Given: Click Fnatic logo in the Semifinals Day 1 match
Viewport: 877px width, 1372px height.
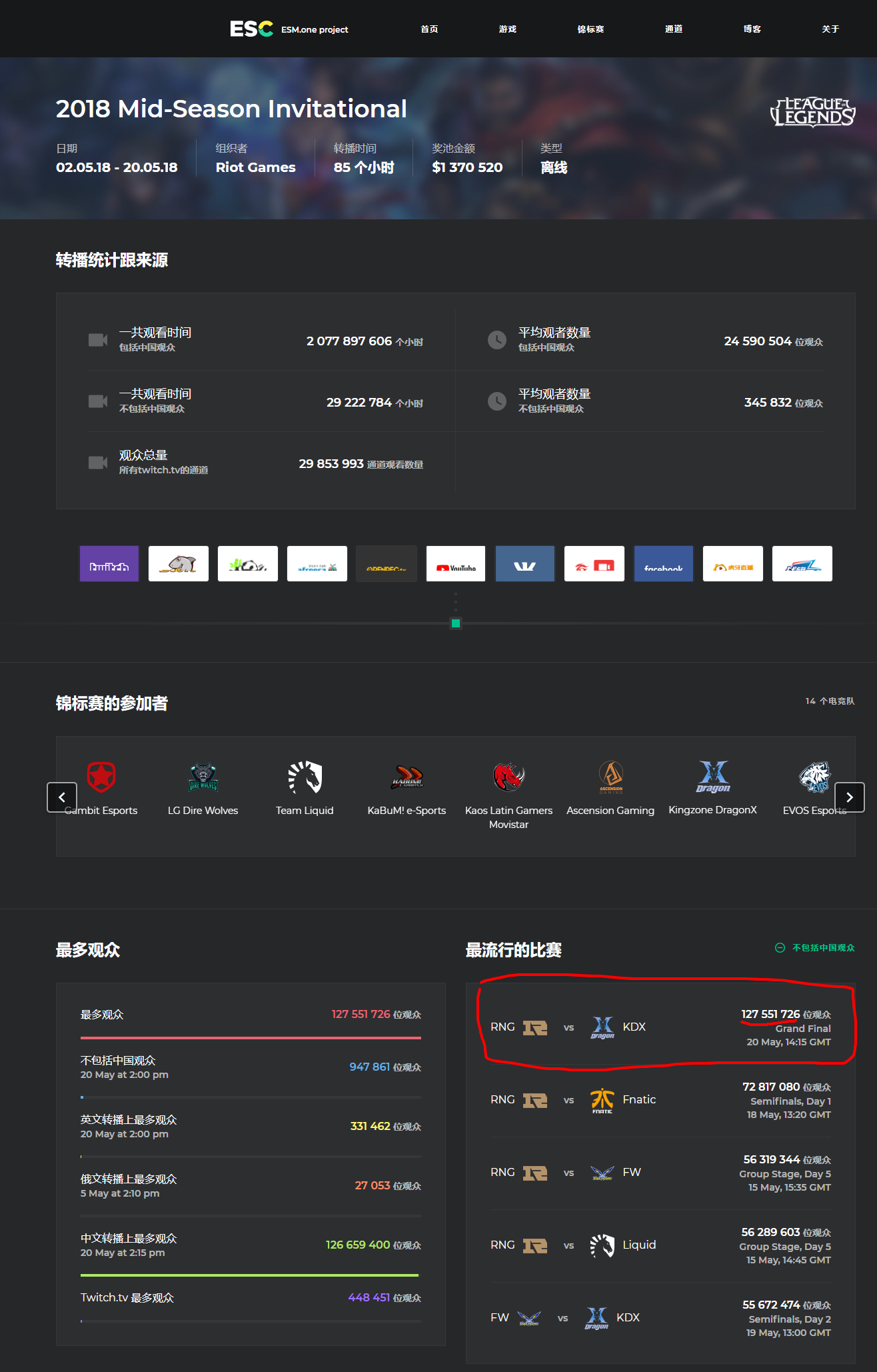Looking at the screenshot, I should (602, 1100).
